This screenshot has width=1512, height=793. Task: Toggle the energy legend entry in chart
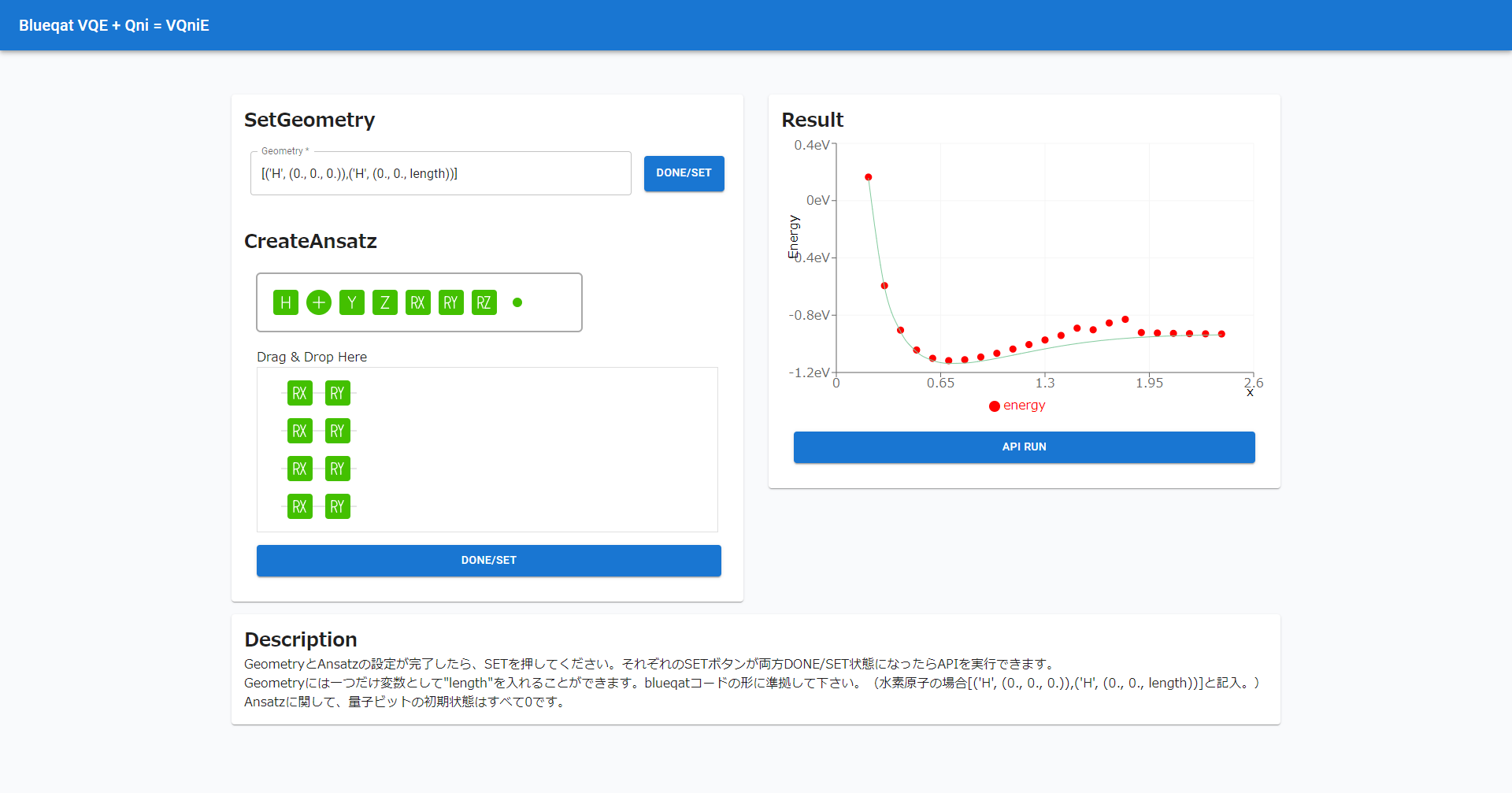click(x=1017, y=406)
